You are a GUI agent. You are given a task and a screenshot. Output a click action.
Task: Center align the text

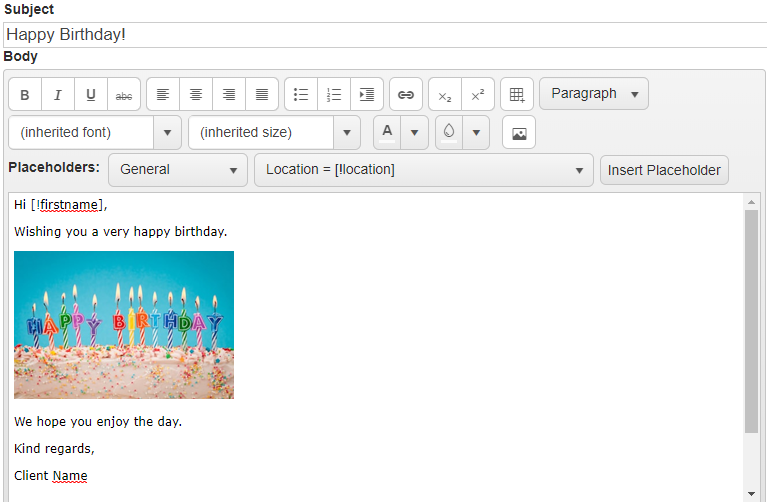click(196, 94)
